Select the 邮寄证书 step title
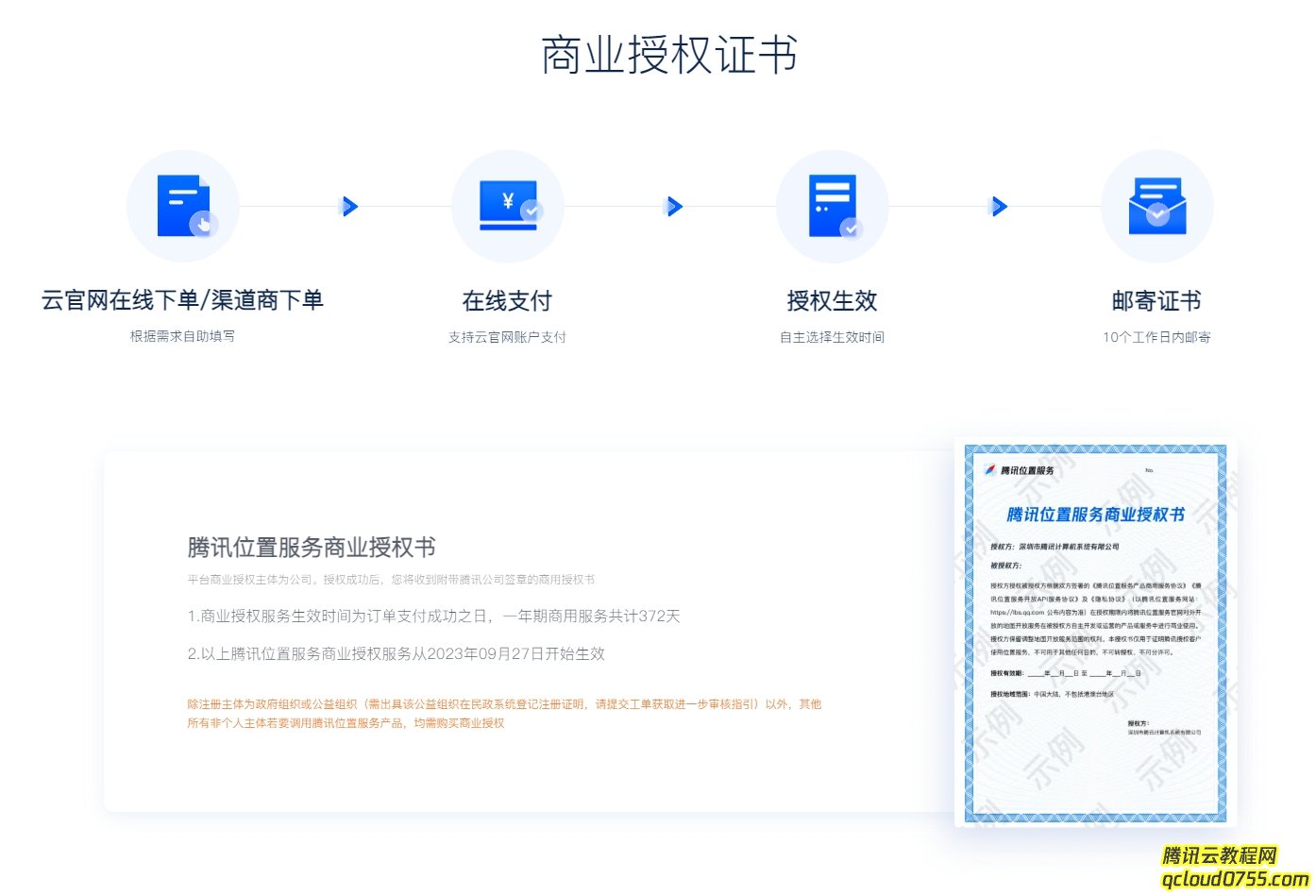This screenshot has height=896, width=1316. 1156,301
